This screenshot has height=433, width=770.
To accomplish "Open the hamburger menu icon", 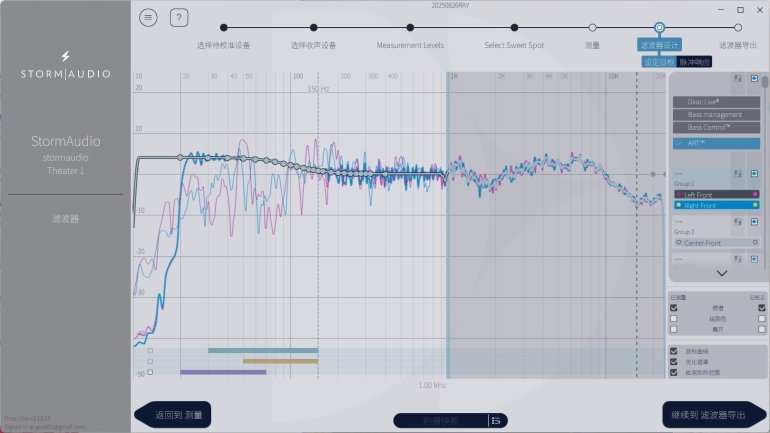I will tap(148, 17).
